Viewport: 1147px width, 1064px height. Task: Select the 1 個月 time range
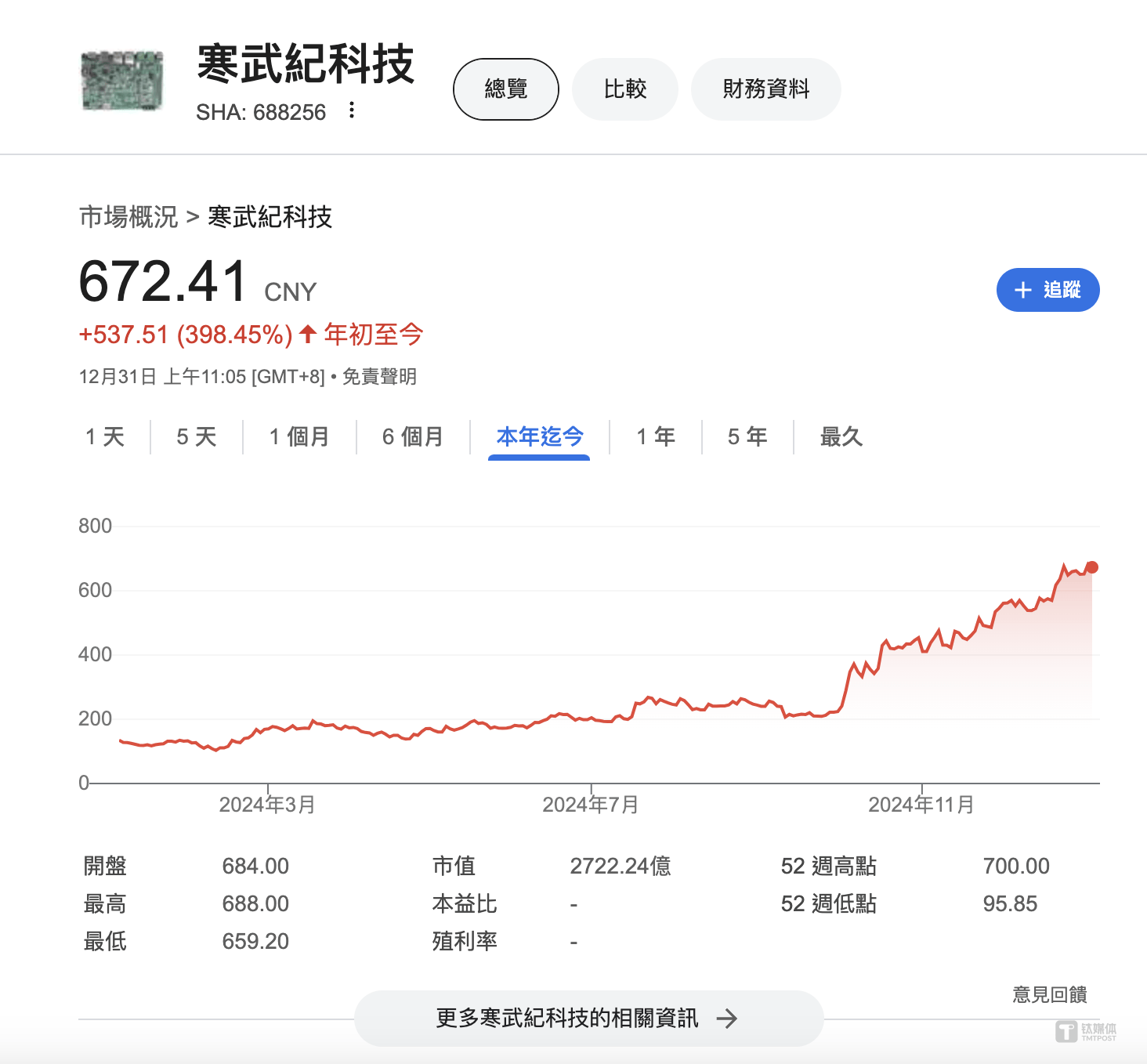click(299, 436)
